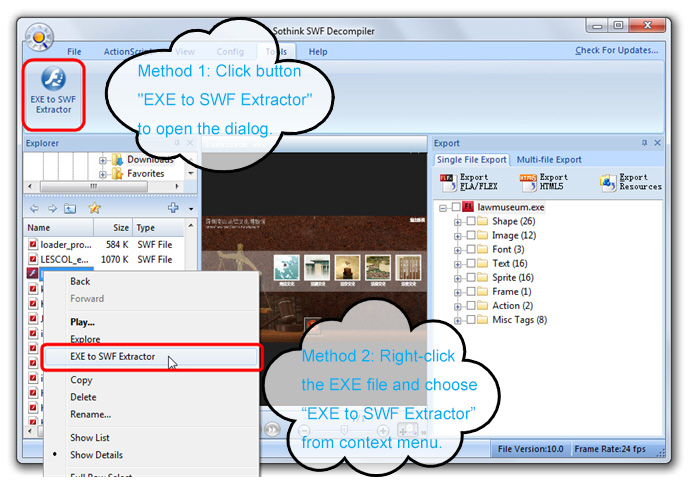The width and height of the screenshot is (688, 485).
Task: Expand the Frame (1) node
Action: pos(458,292)
